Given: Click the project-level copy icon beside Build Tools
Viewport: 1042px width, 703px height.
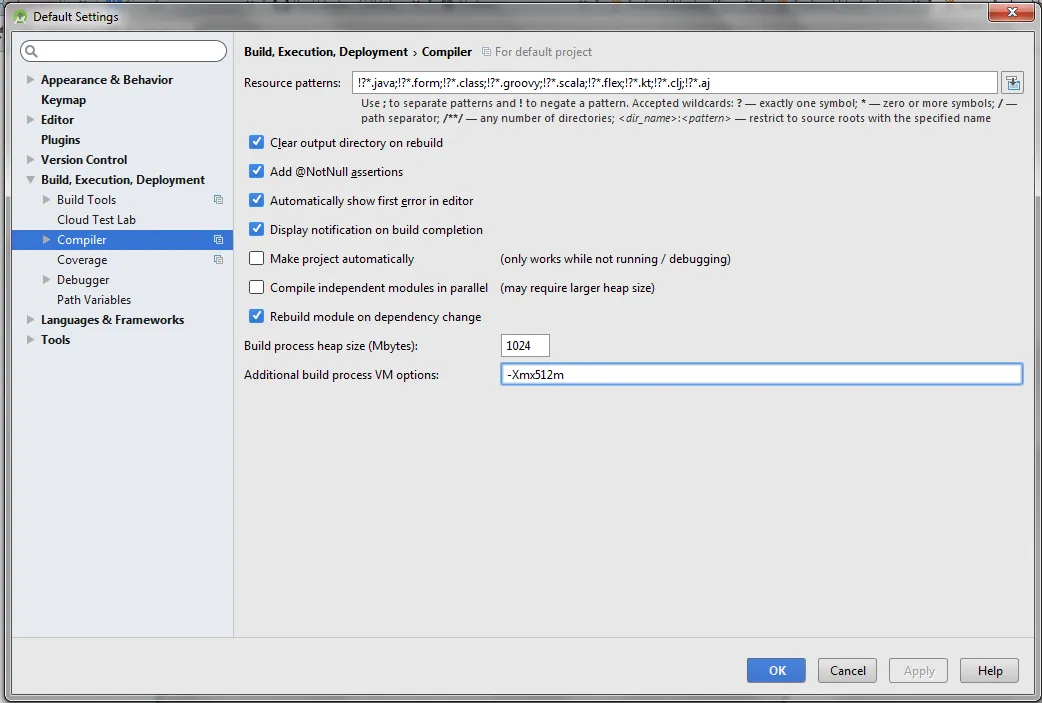Looking at the screenshot, I should [218, 199].
